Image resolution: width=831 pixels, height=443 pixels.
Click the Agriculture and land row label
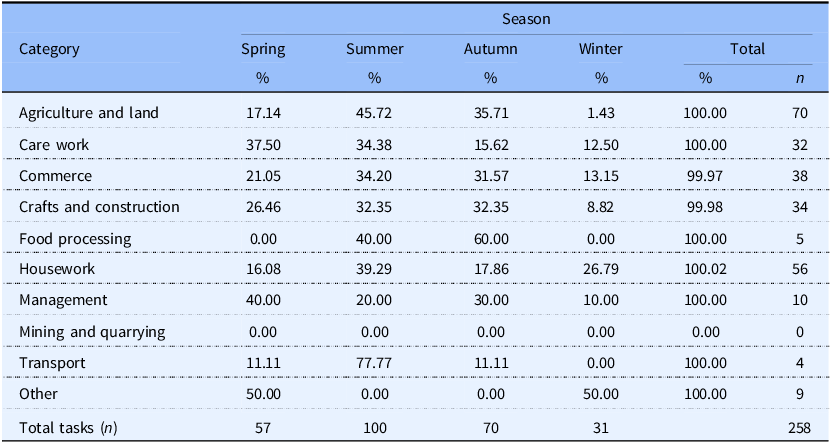(89, 113)
